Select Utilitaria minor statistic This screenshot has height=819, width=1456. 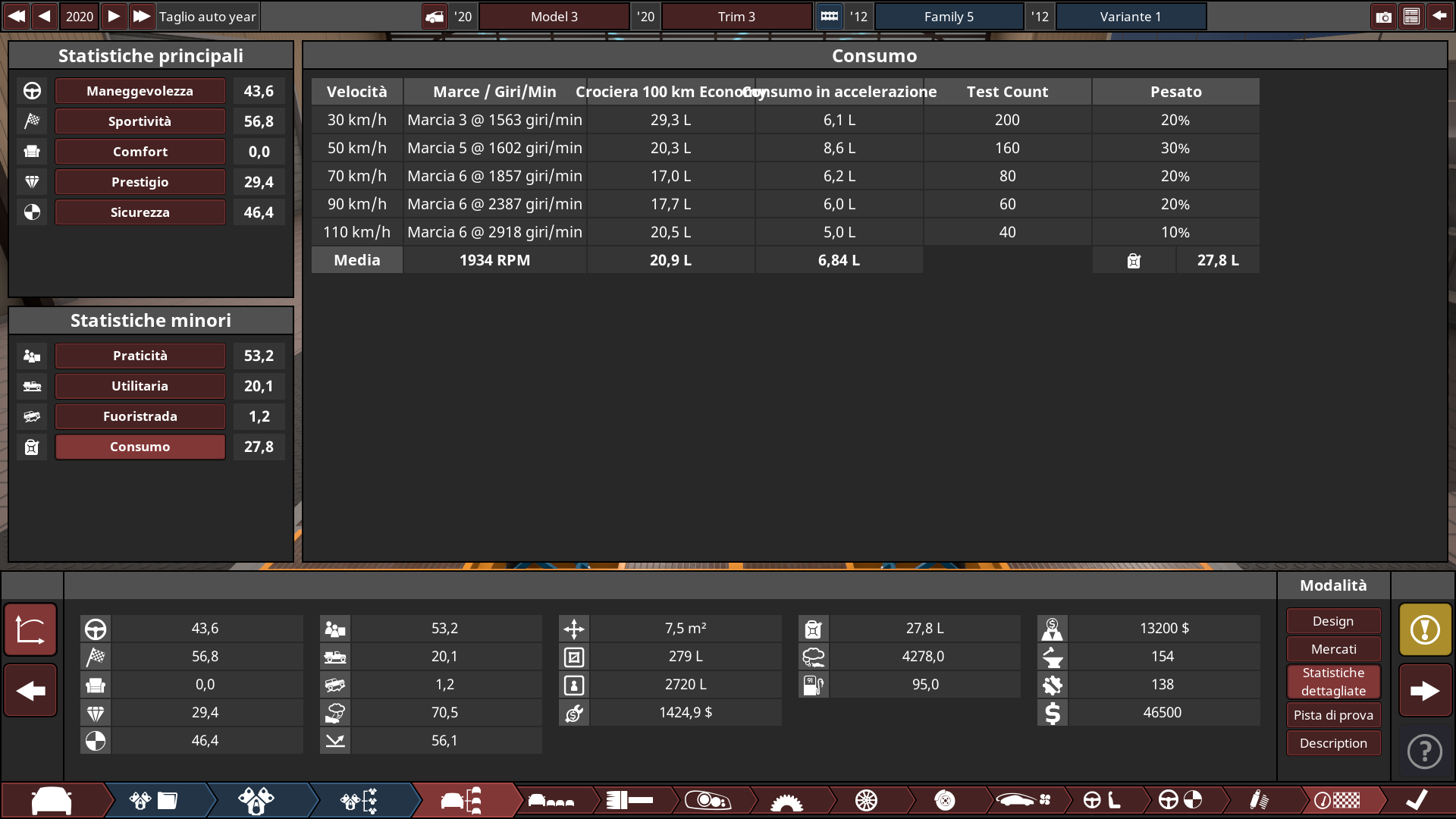[x=140, y=386]
